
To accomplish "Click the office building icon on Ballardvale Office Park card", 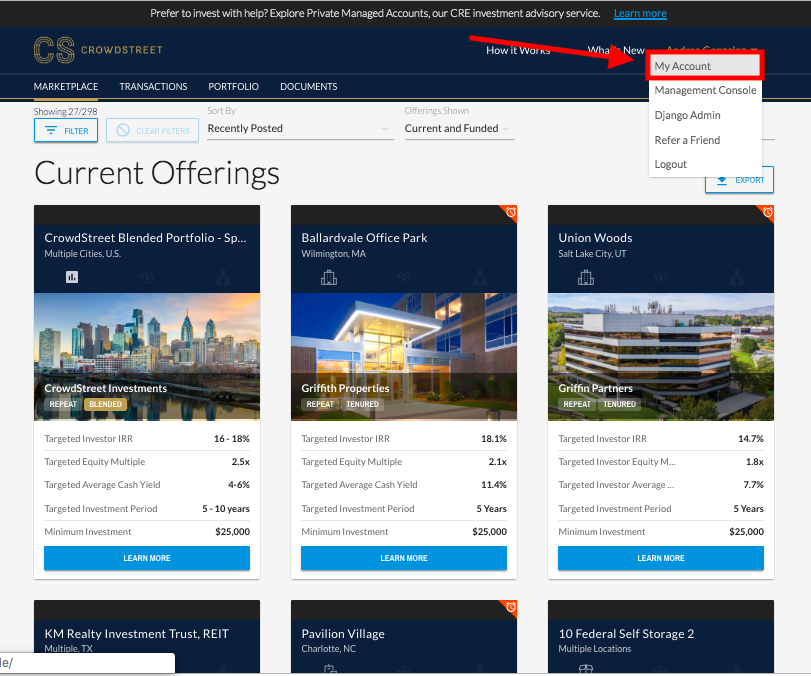I will tap(329, 278).
